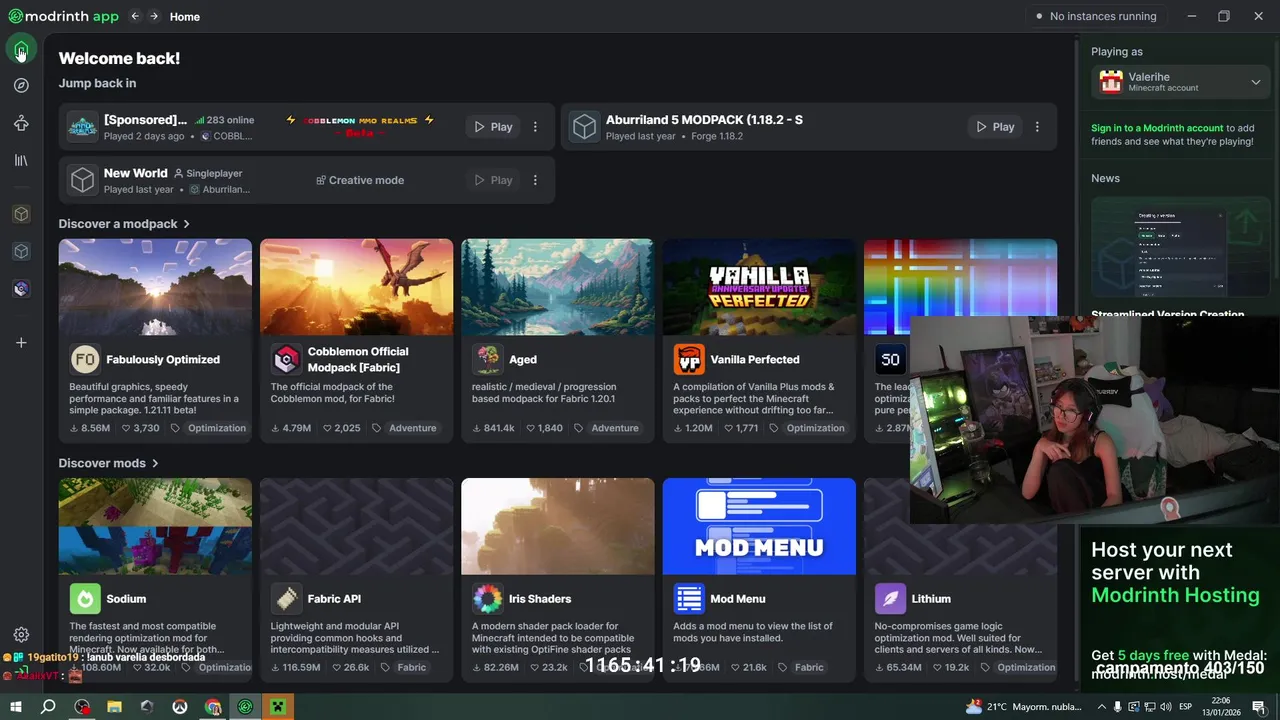1280x720 pixels.
Task: Click the Iris Shaders title text
Action: [x=540, y=599]
